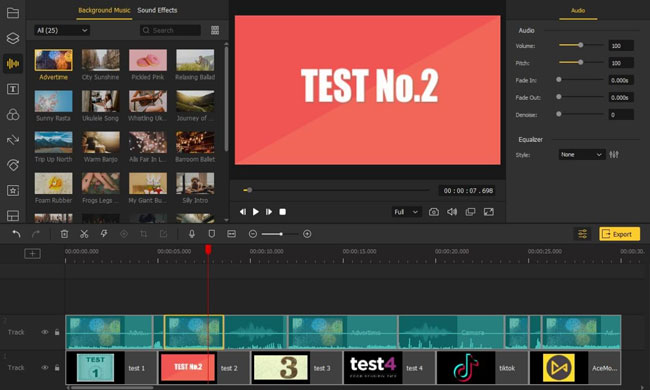Start voice recording with microphone icon

click(192, 234)
